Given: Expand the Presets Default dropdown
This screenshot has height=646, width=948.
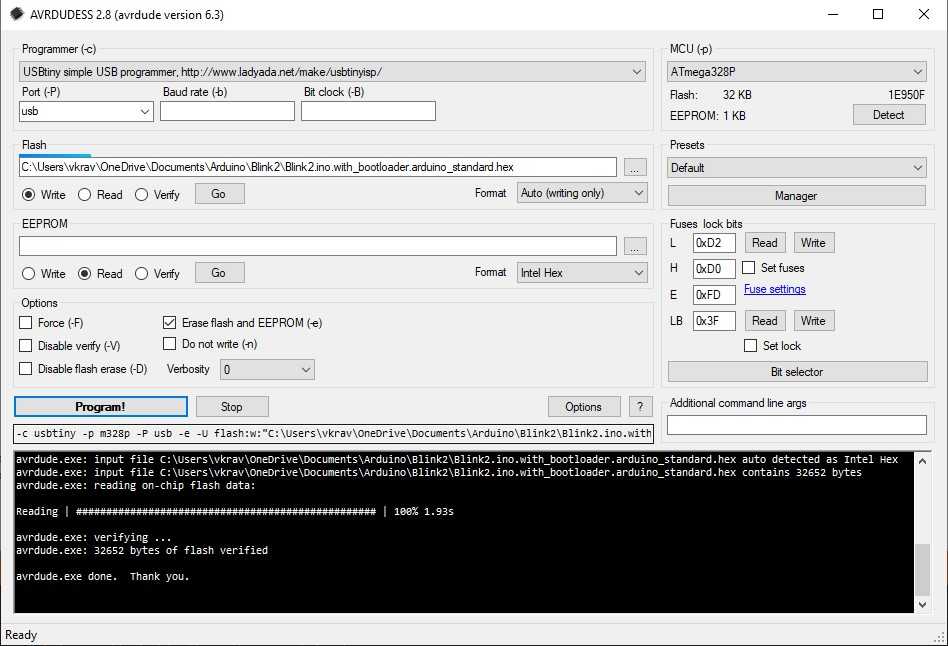Looking at the screenshot, I should [x=796, y=168].
